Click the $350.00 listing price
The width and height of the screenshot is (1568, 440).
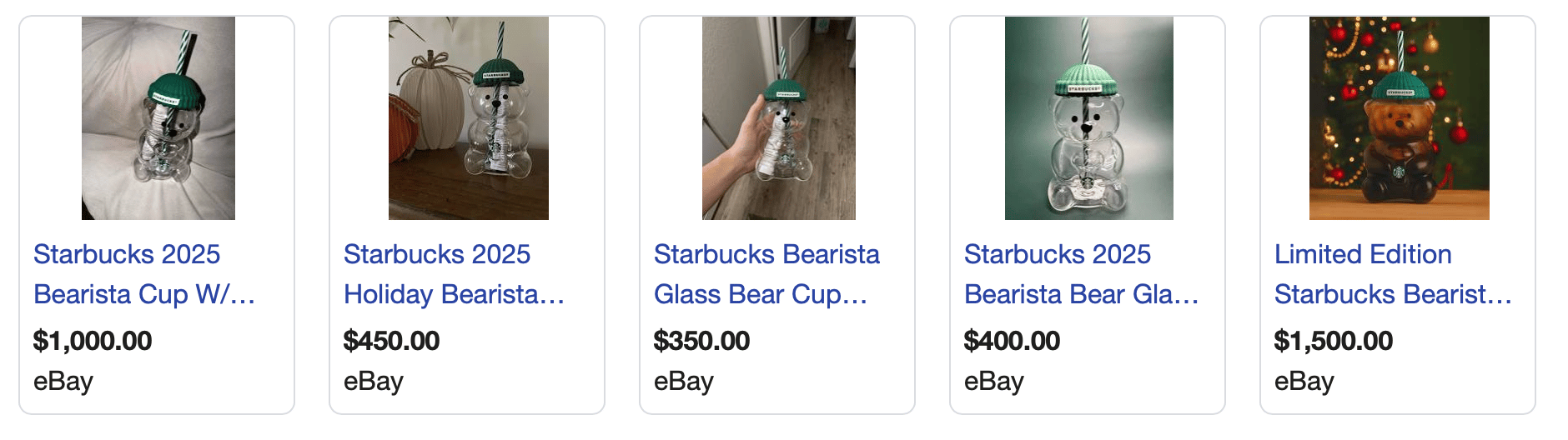click(701, 341)
